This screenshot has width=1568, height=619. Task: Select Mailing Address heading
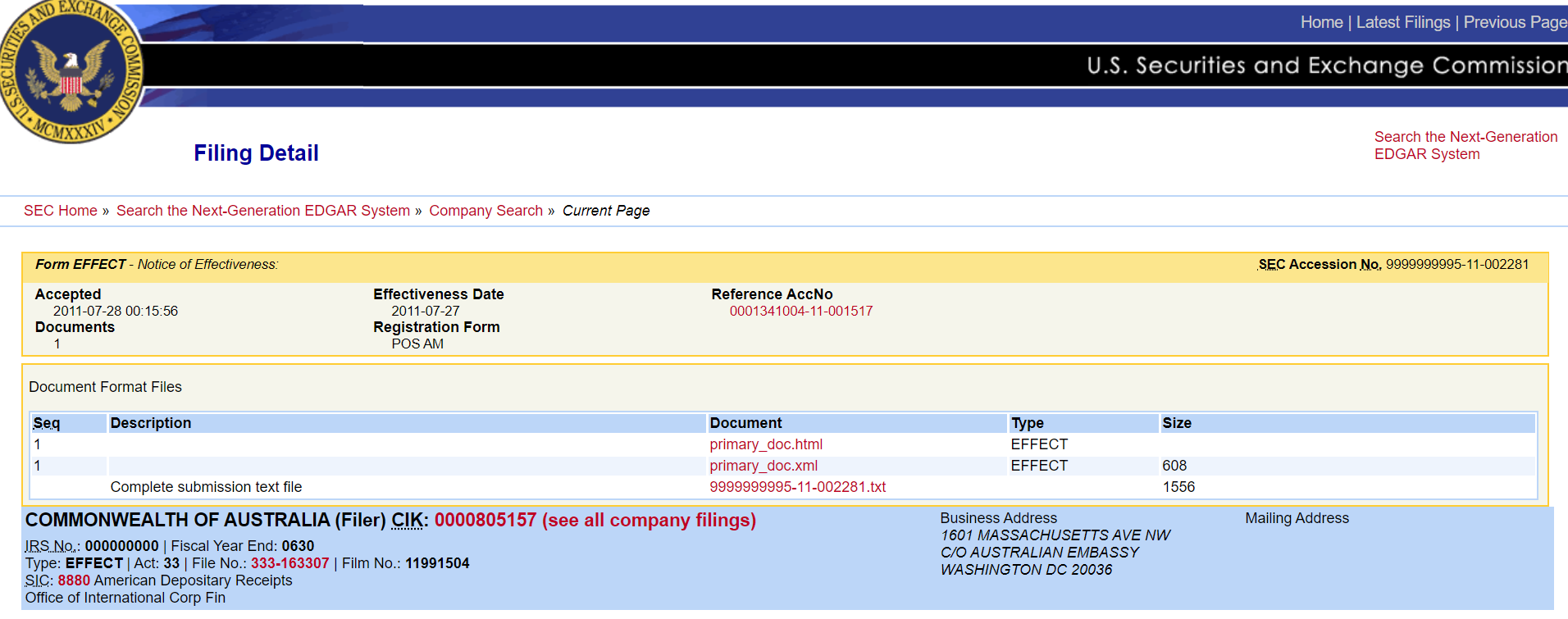click(x=1297, y=518)
